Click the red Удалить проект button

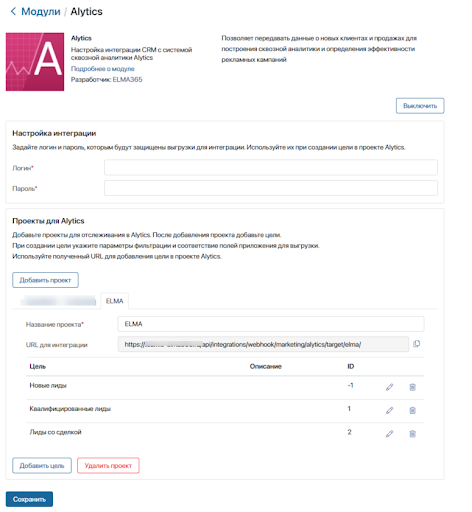[108, 465]
